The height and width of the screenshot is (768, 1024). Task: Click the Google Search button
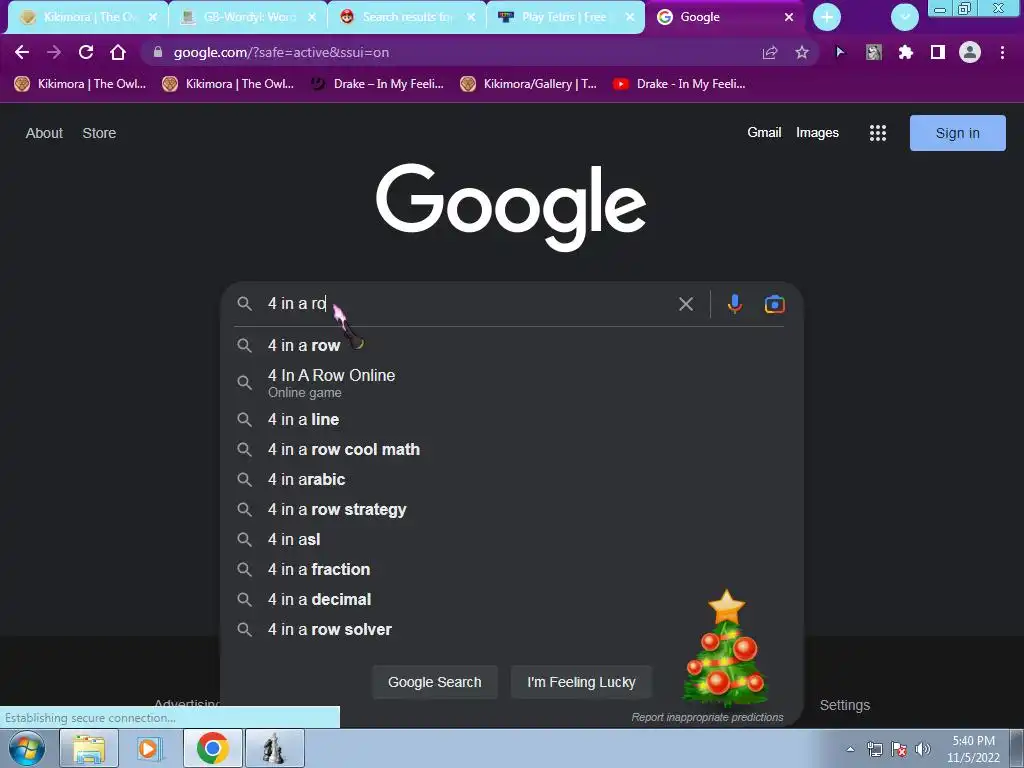[x=434, y=682]
